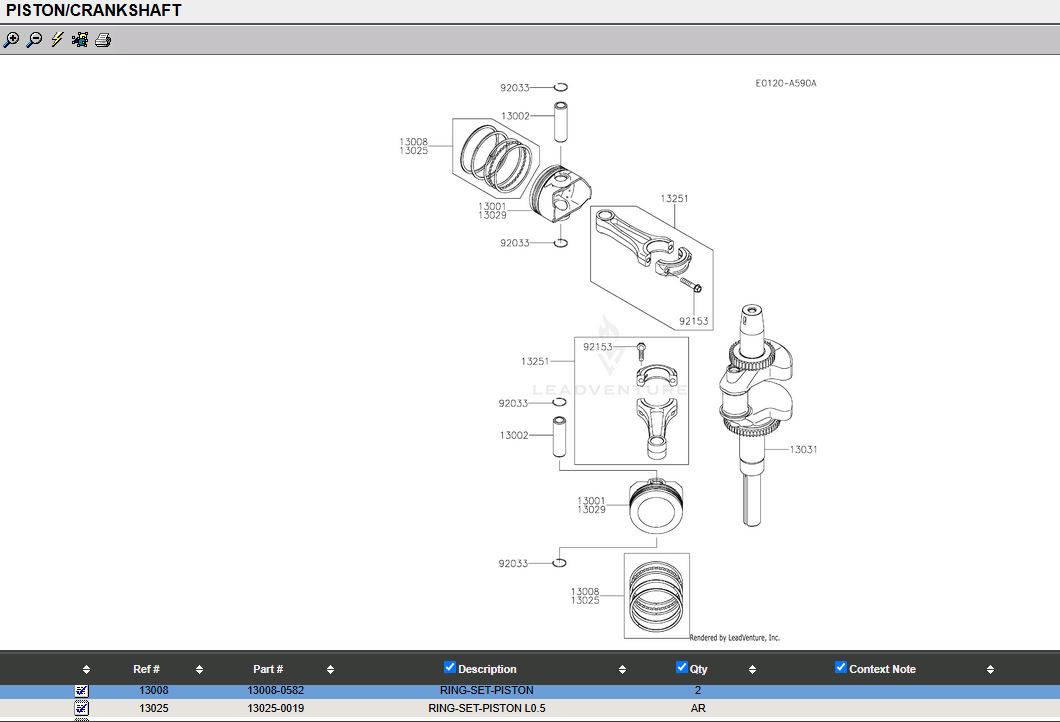Select the RING-SET-PISTON L0.5 description cell

(x=487, y=708)
